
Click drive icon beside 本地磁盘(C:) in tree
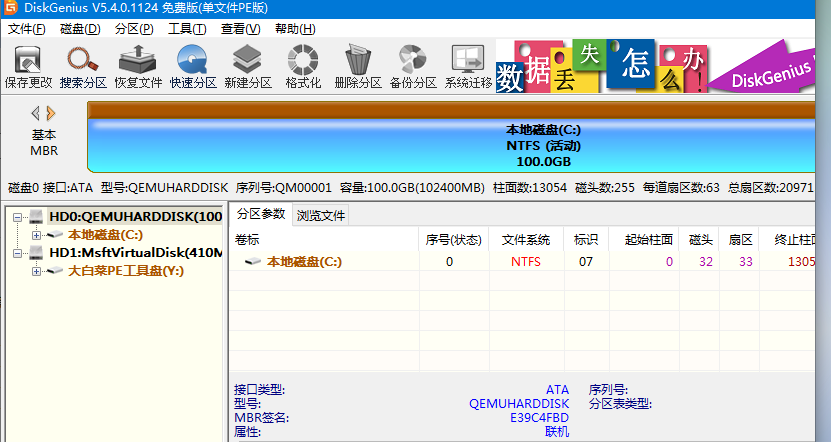pos(55,234)
